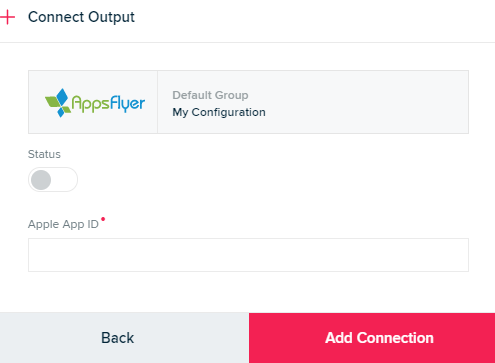Select the My Configuration name
Viewport: 495px width, 363px height.
219,112
